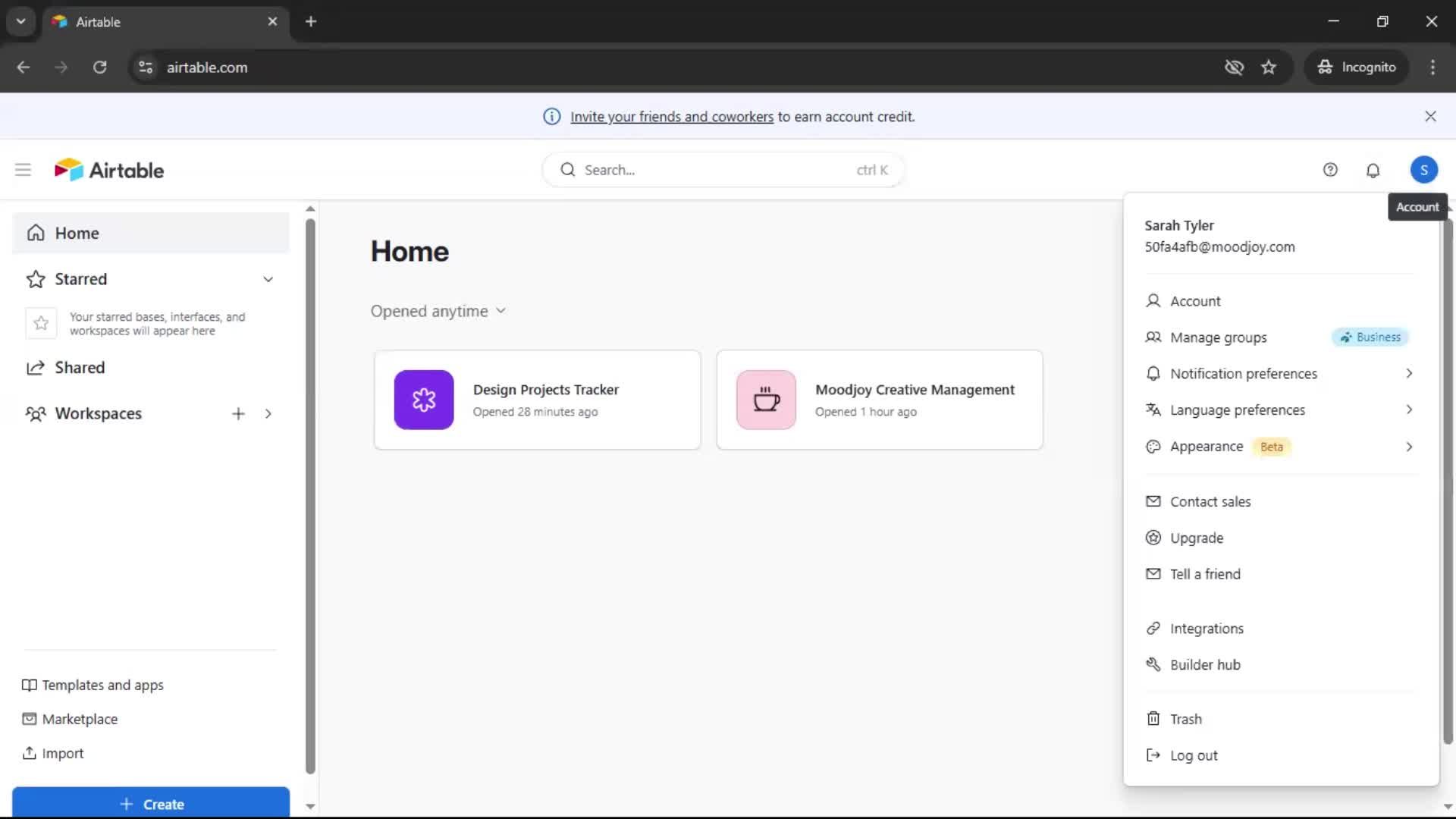Add a new workspace with plus icon

coord(238,413)
